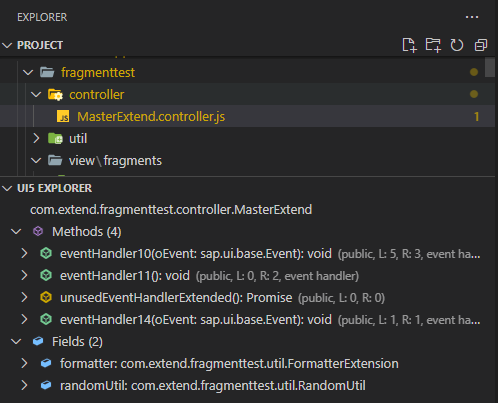Select the controller folder label
498x403 pixels.
point(97,95)
